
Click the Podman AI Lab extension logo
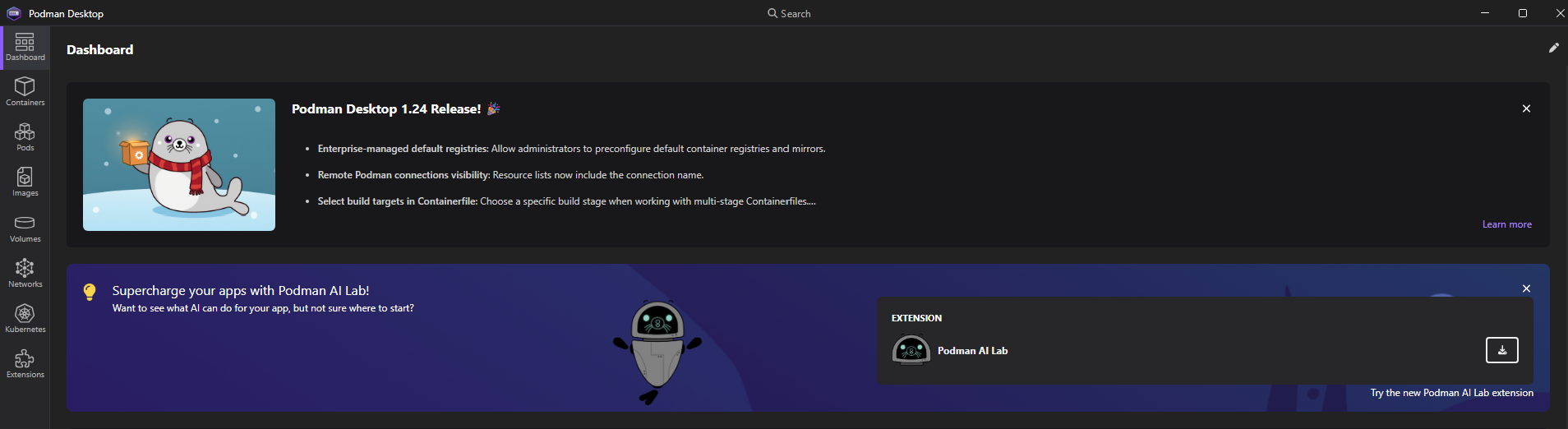[x=911, y=350]
